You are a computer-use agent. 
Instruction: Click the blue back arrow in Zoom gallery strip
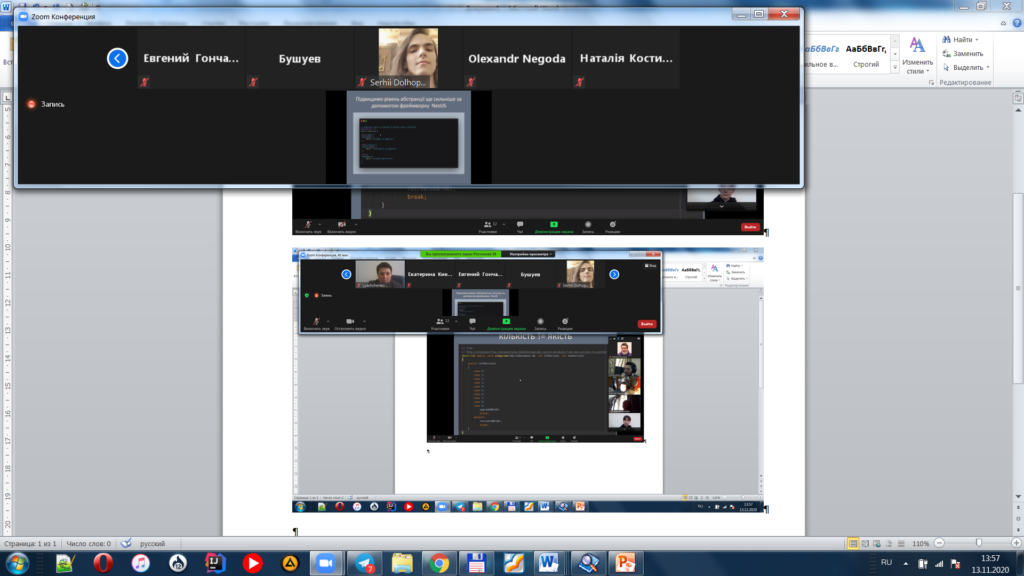click(118, 58)
